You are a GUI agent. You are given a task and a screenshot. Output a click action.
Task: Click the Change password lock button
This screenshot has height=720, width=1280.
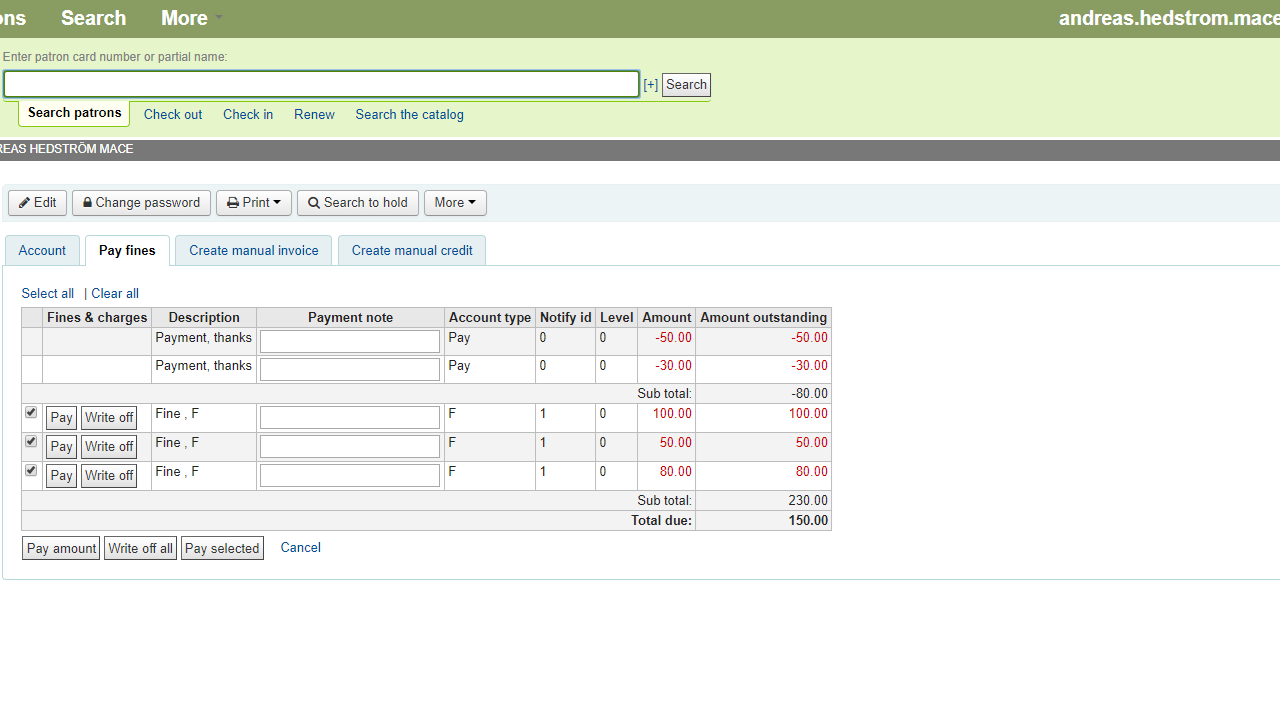tap(141, 203)
